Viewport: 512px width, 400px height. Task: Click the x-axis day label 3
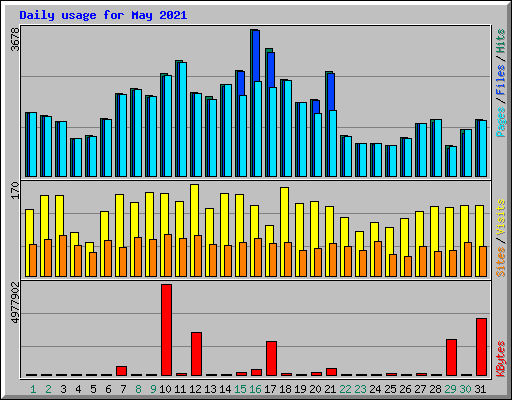(63, 389)
